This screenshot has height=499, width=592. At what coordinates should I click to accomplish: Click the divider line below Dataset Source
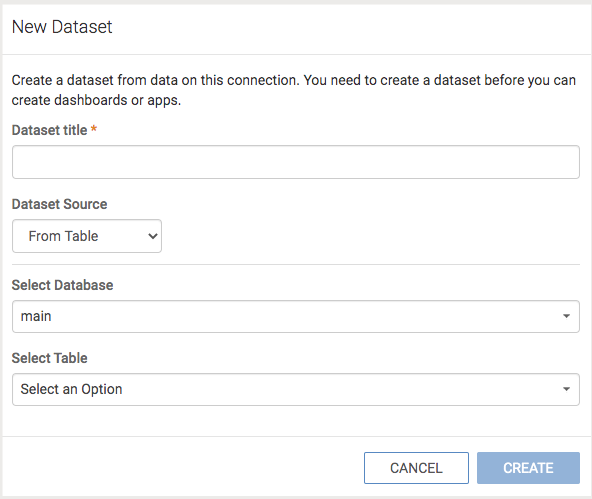pos(296,265)
